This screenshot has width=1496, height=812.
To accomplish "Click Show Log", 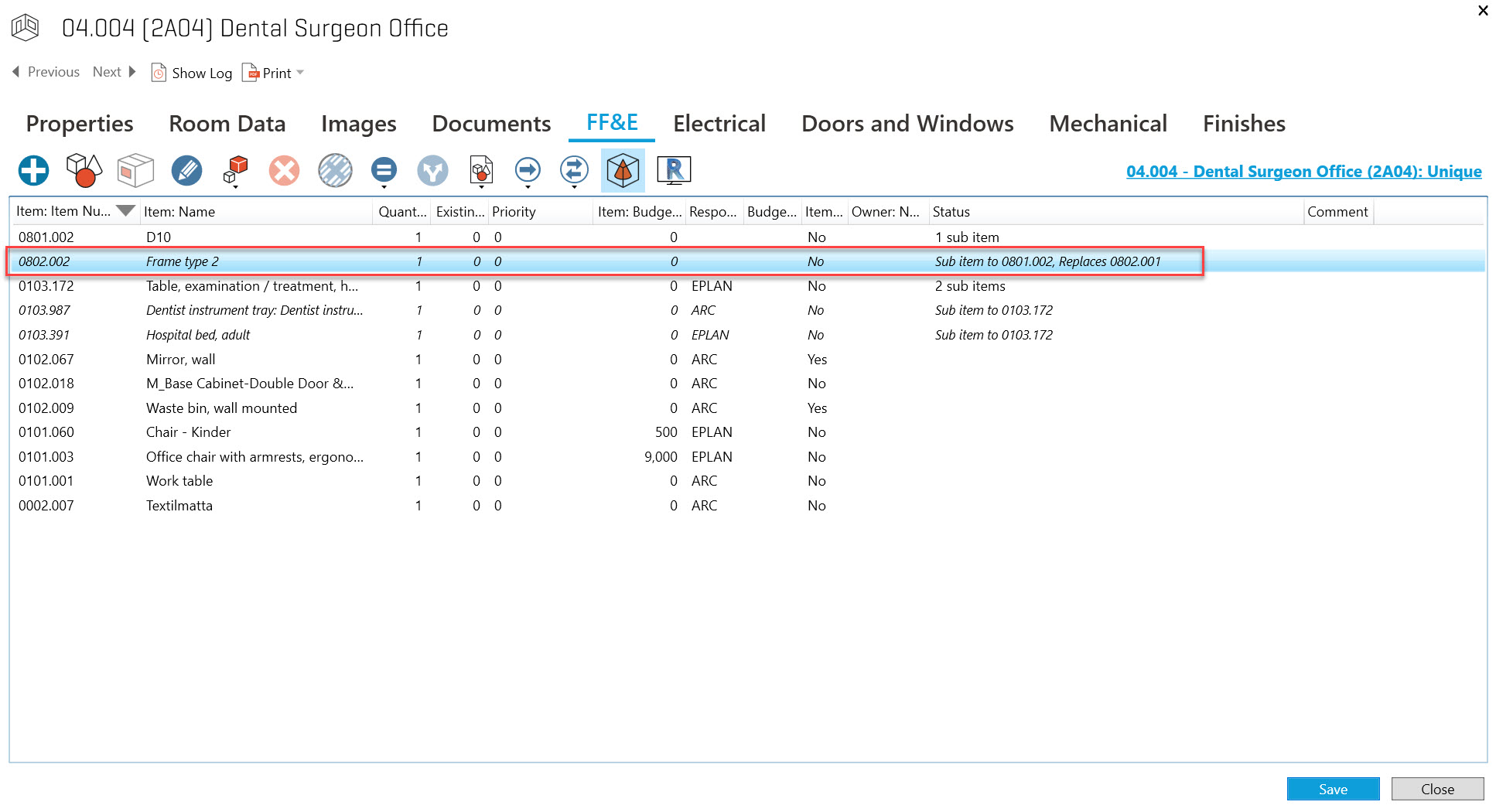I will point(193,73).
